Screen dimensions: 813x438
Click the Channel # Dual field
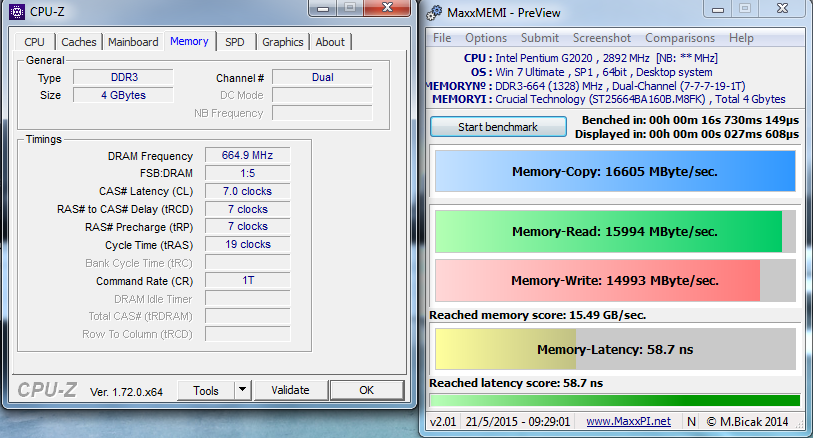322,77
